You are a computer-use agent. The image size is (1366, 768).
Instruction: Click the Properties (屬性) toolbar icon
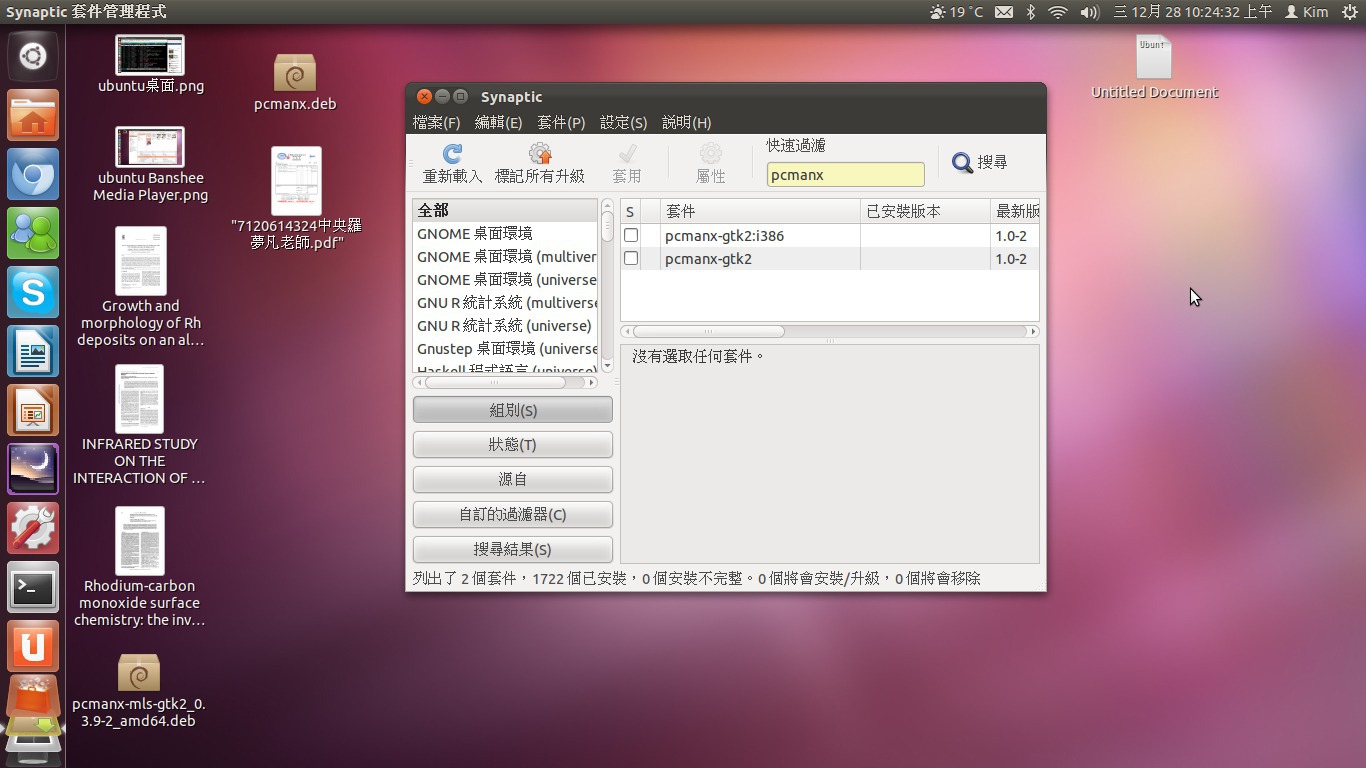711,154
